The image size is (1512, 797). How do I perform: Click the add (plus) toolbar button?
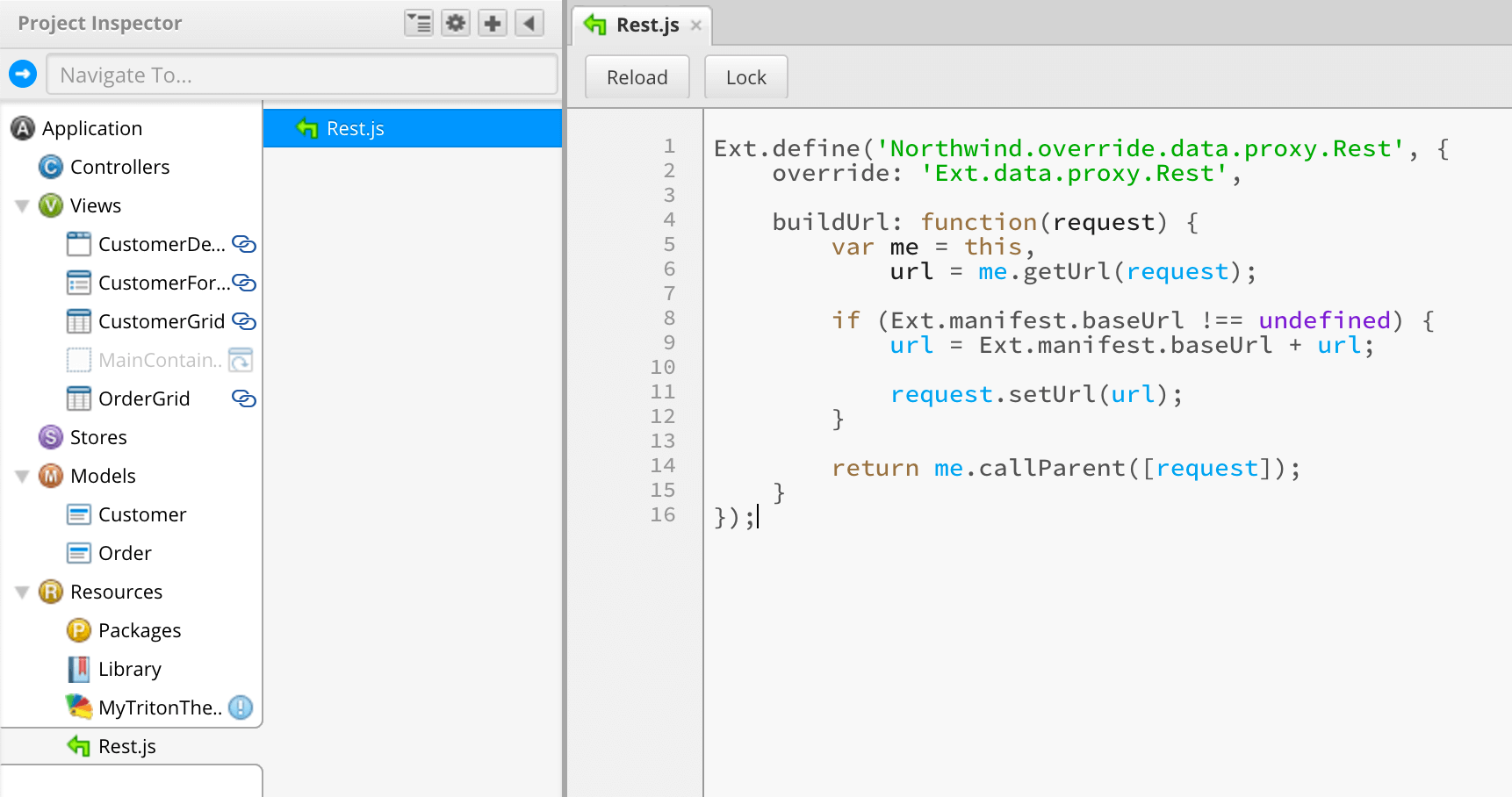click(493, 24)
